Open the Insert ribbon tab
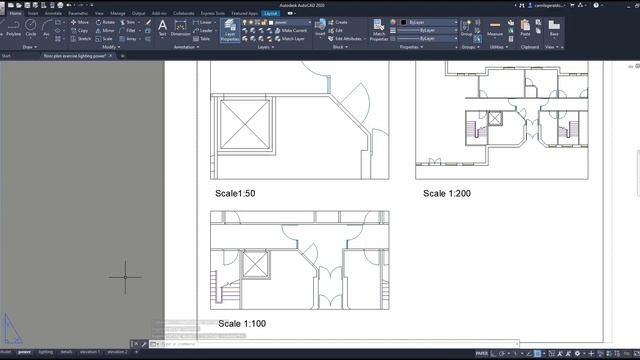The height and width of the screenshot is (360, 640). (x=33, y=13)
